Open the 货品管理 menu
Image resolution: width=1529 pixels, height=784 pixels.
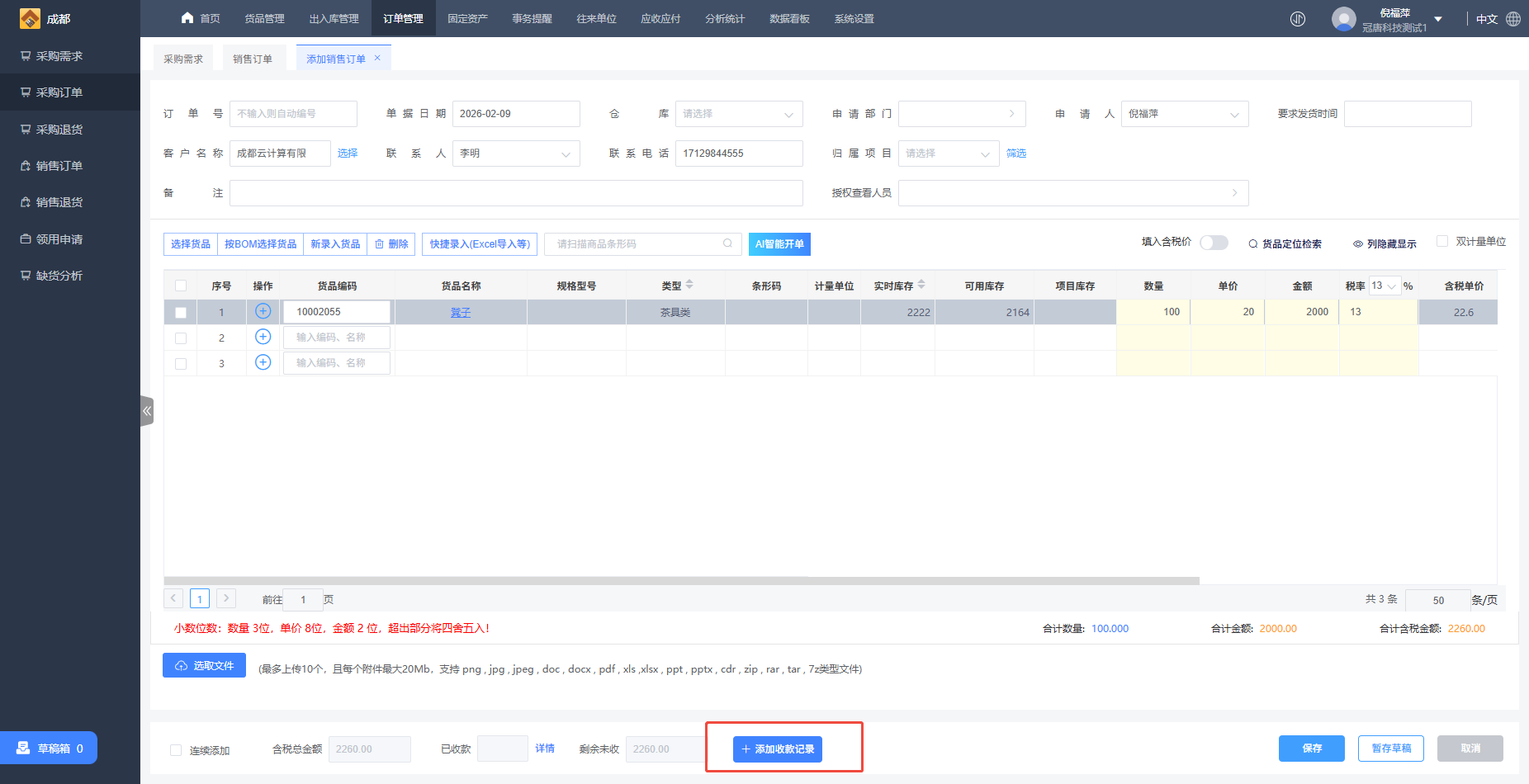coord(264,18)
